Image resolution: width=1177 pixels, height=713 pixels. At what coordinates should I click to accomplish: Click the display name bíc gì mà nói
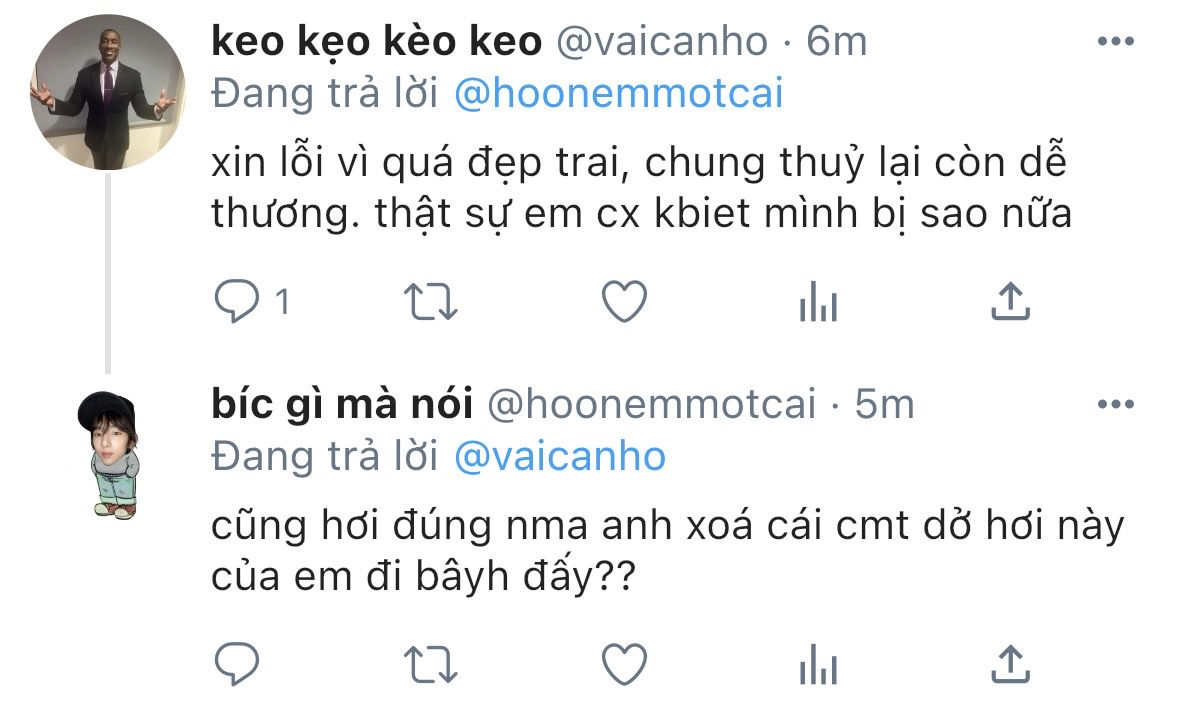pyautogui.click(x=342, y=404)
